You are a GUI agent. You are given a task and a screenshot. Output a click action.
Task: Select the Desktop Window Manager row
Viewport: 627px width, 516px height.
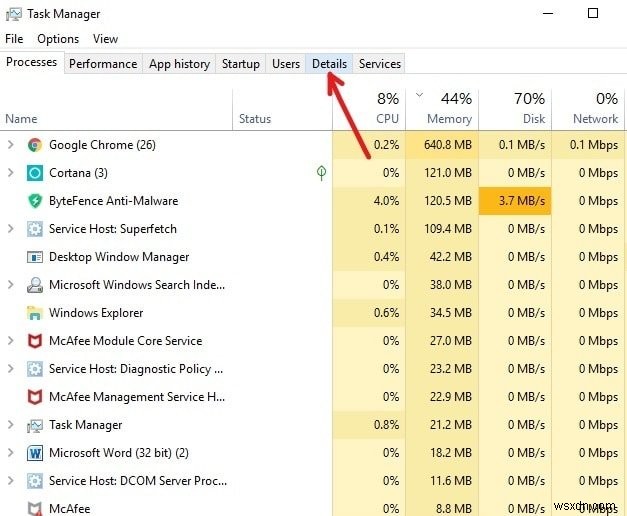(x=118, y=257)
